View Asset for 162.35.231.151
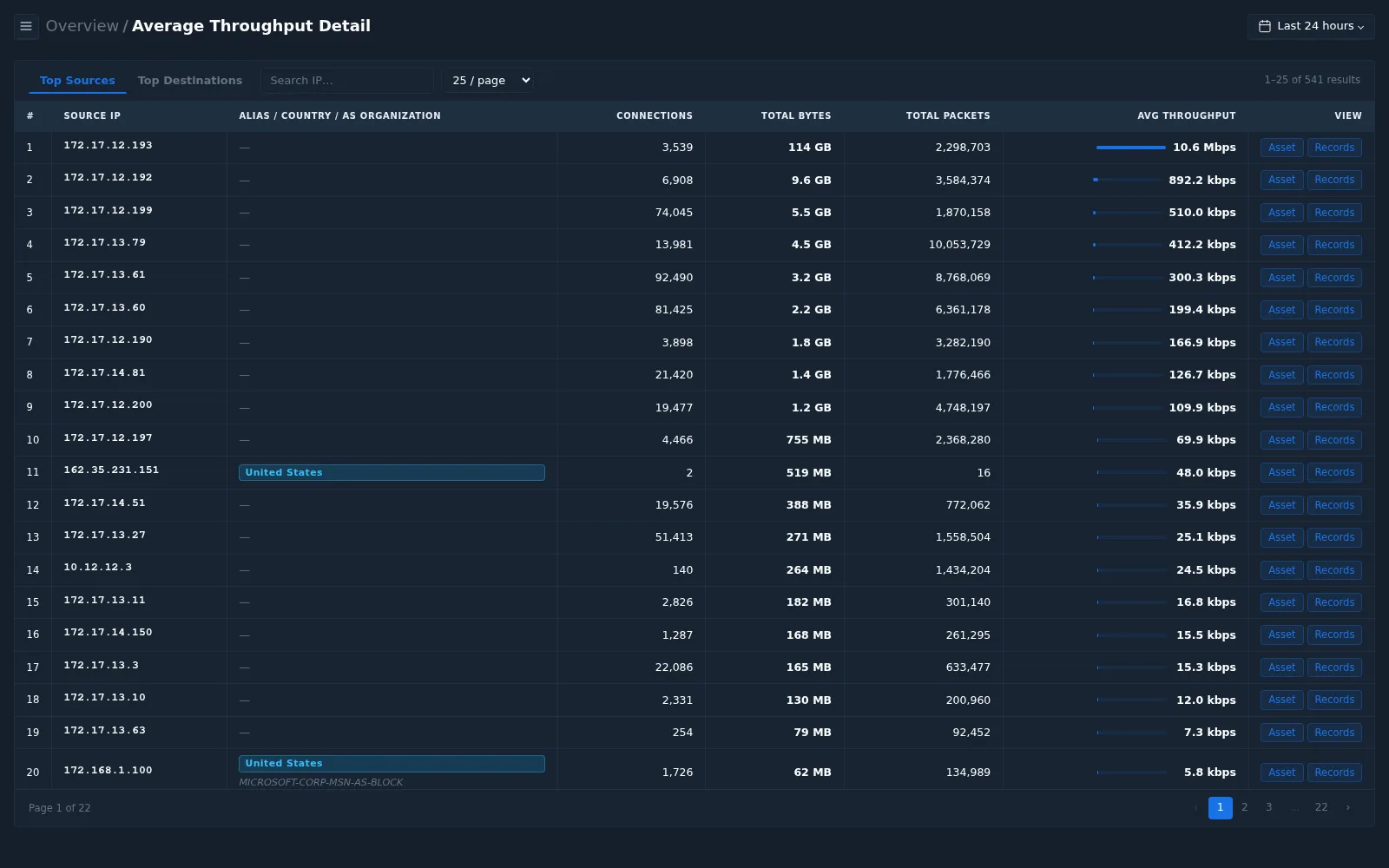 pyautogui.click(x=1281, y=472)
